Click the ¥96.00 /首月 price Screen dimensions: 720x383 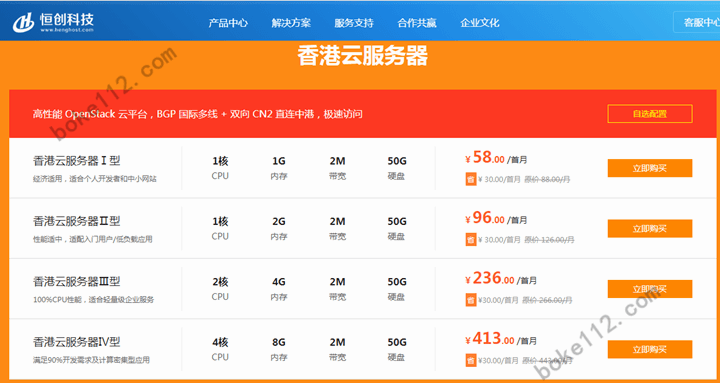496,218
